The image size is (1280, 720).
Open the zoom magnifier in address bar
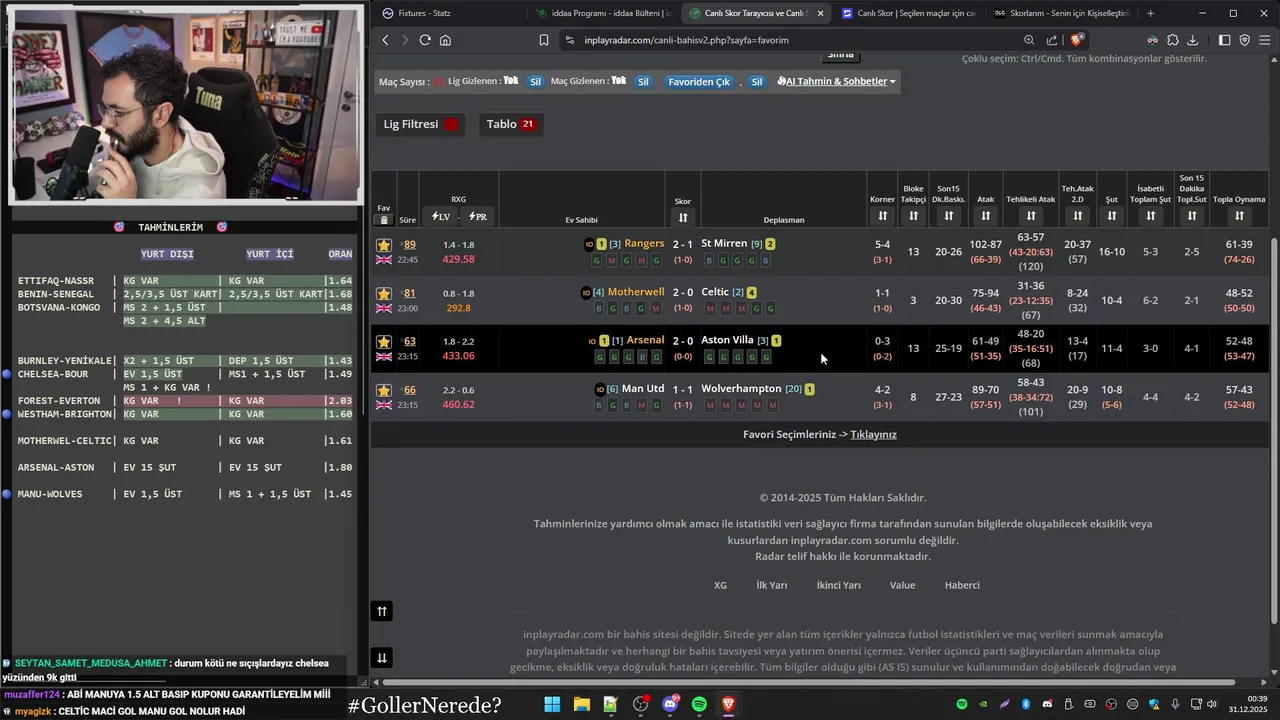click(x=1029, y=40)
